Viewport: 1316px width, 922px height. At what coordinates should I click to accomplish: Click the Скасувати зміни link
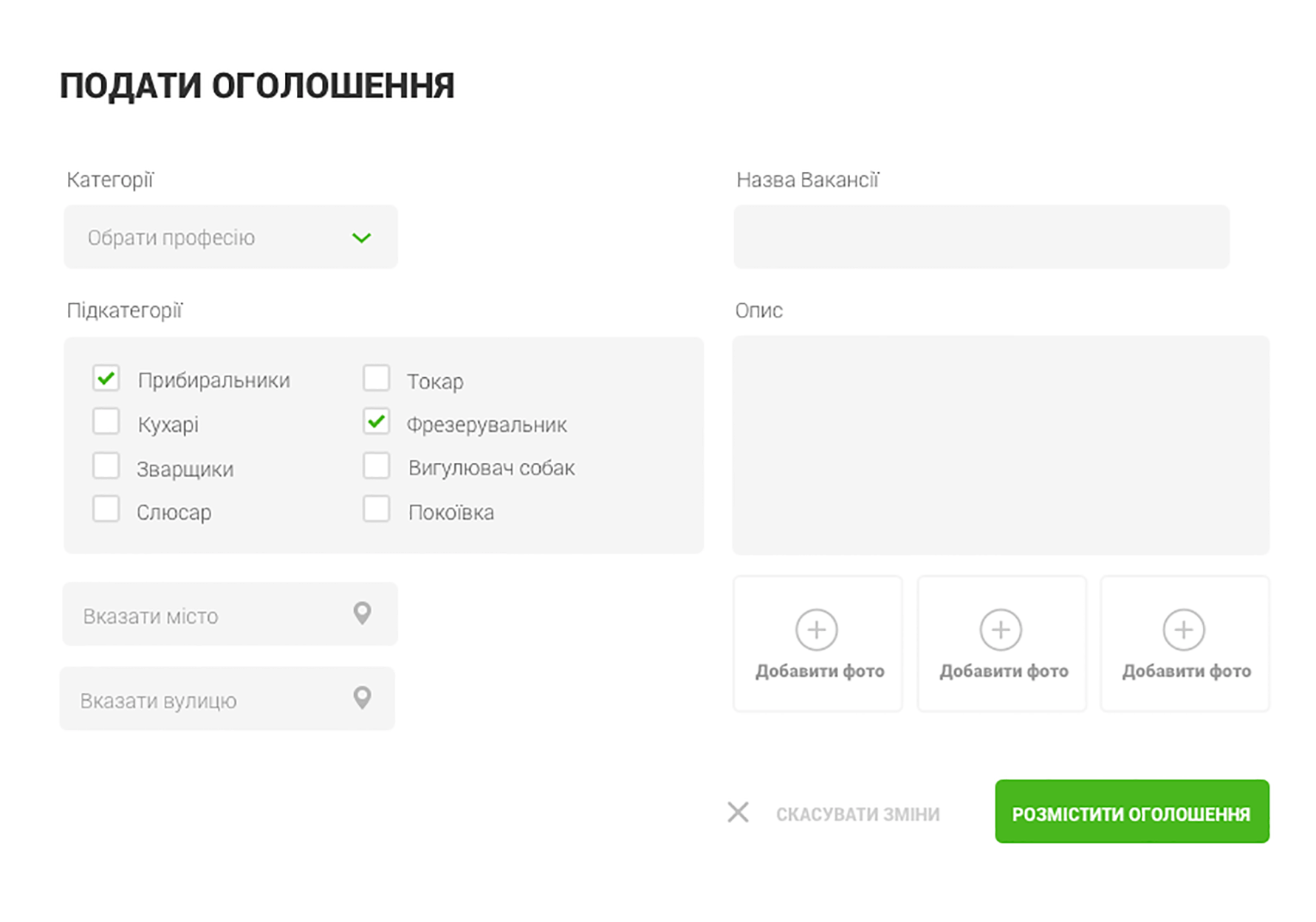[857, 814]
